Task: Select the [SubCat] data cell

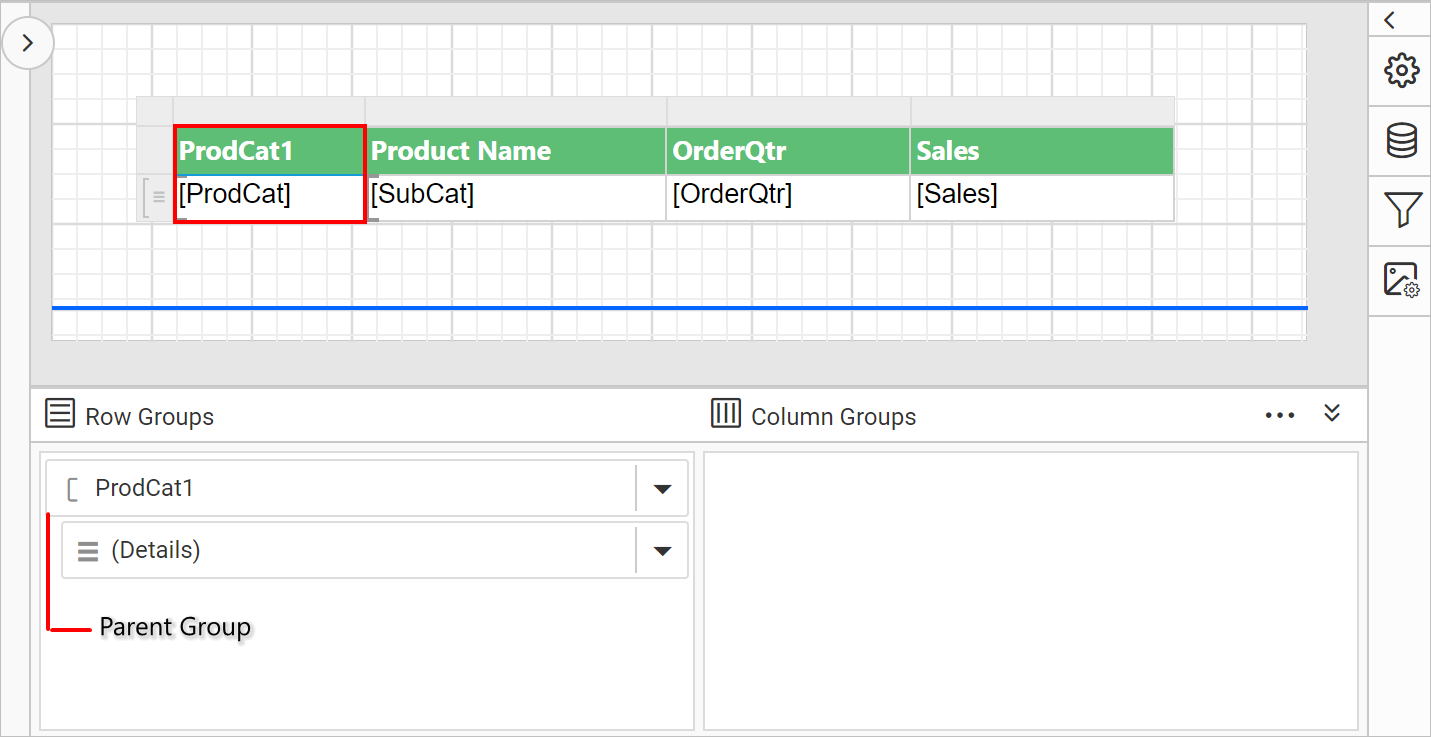Action: (x=516, y=197)
